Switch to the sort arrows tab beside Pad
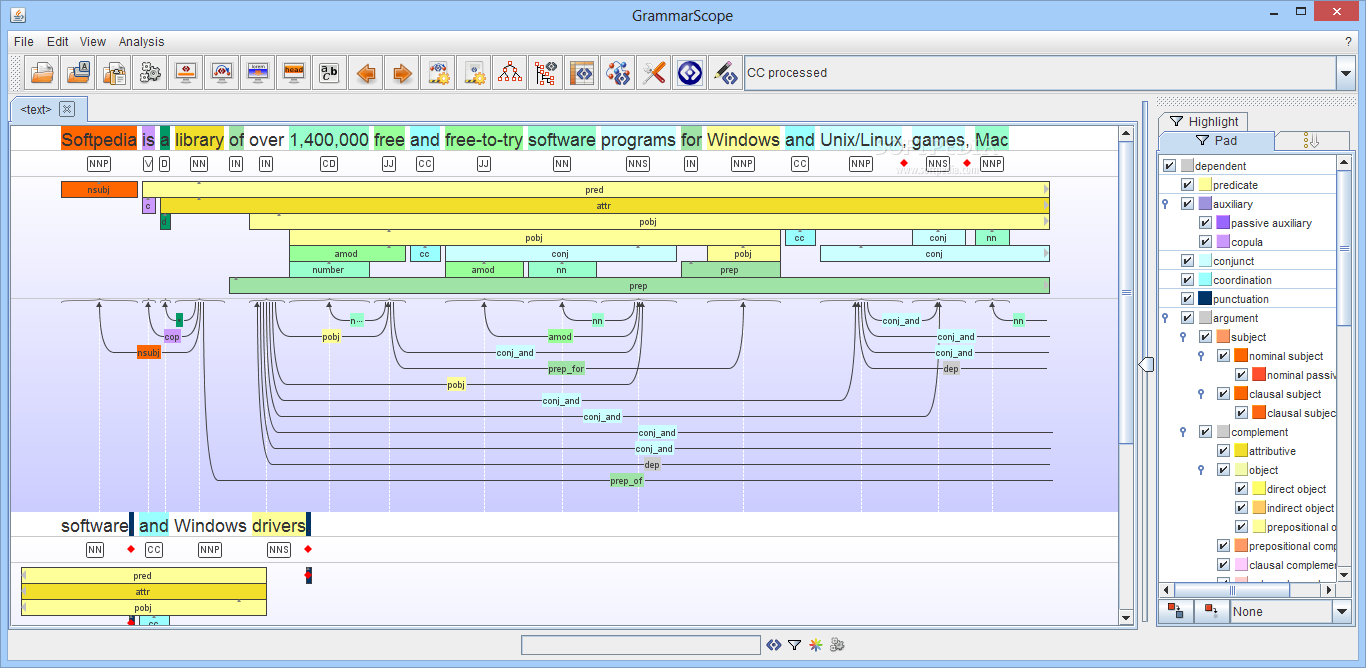This screenshot has height=668, width=1366. [x=1313, y=141]
